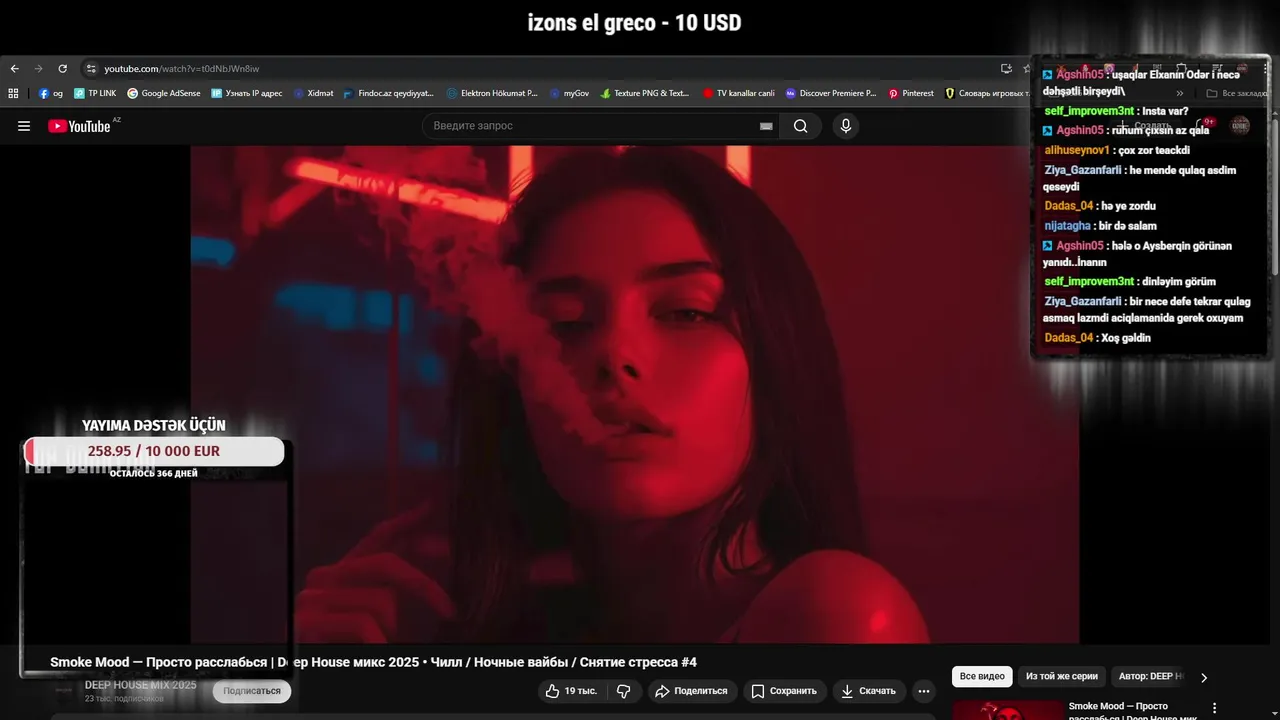Open the browser apps grid icon

point(13,93)
